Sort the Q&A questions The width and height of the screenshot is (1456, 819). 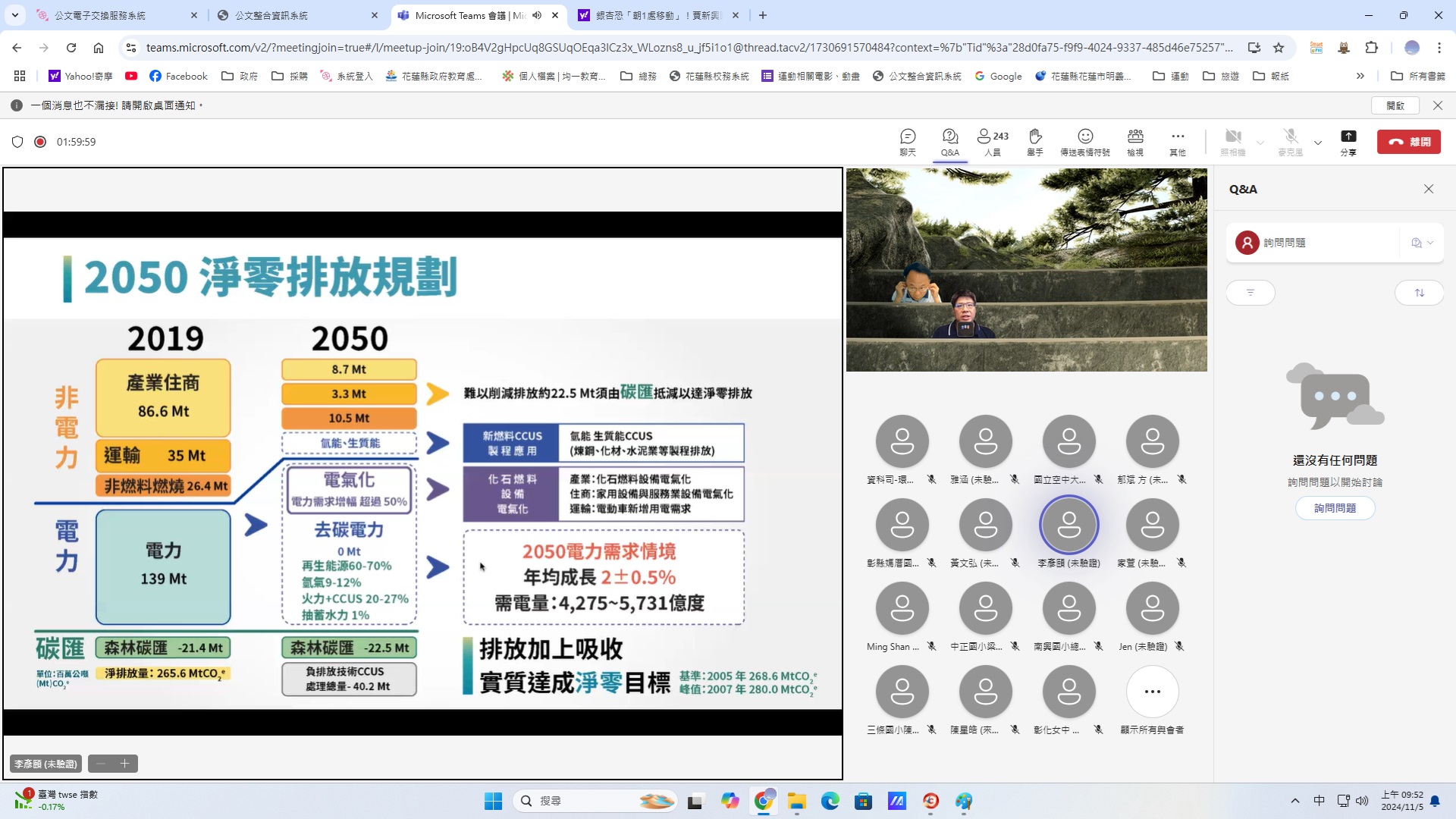coord(1419,293)
